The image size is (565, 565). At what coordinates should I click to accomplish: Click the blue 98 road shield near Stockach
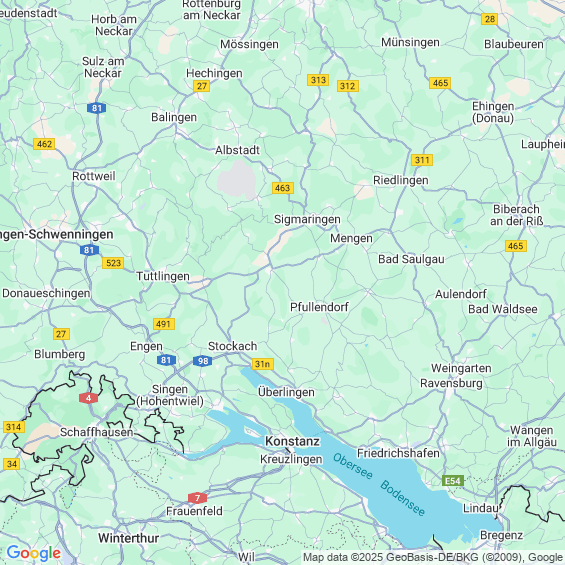click(x=203, y=361)
